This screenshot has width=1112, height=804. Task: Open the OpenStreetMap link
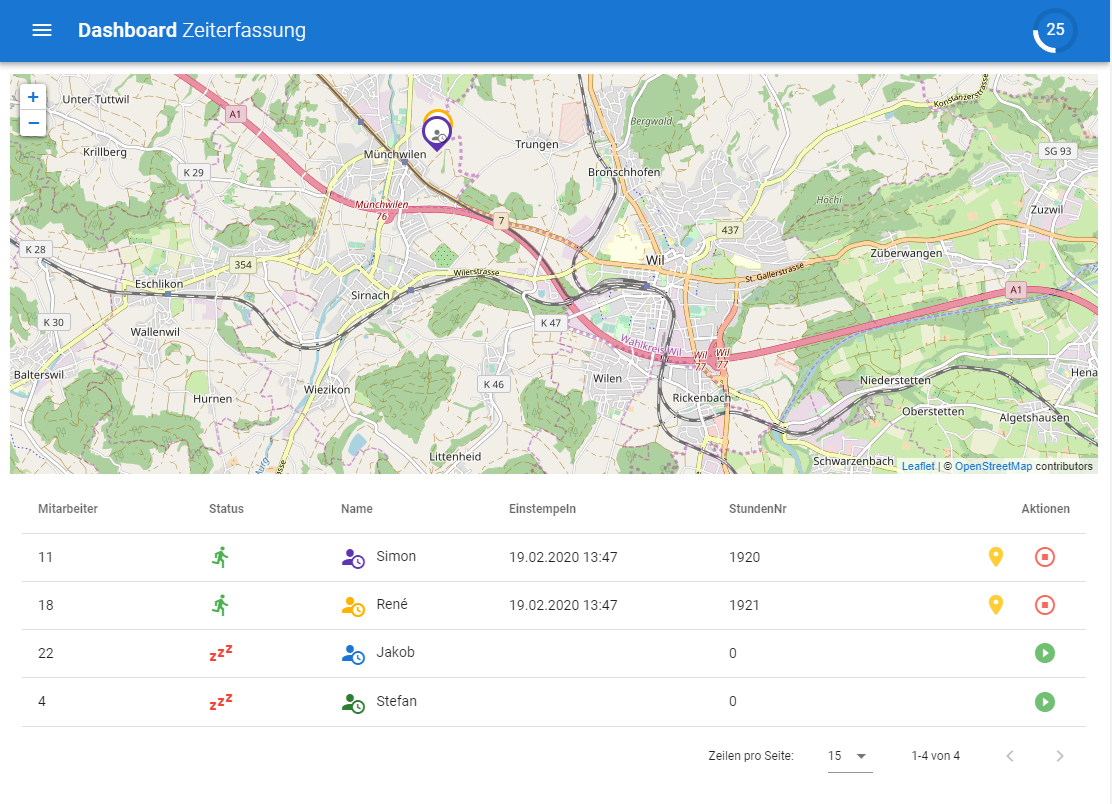pos(993,466)
